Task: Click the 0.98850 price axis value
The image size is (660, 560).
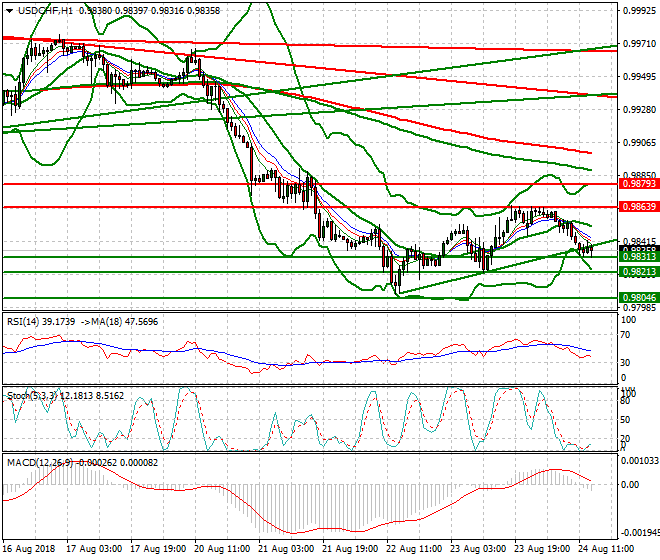Action: (639, 174)
